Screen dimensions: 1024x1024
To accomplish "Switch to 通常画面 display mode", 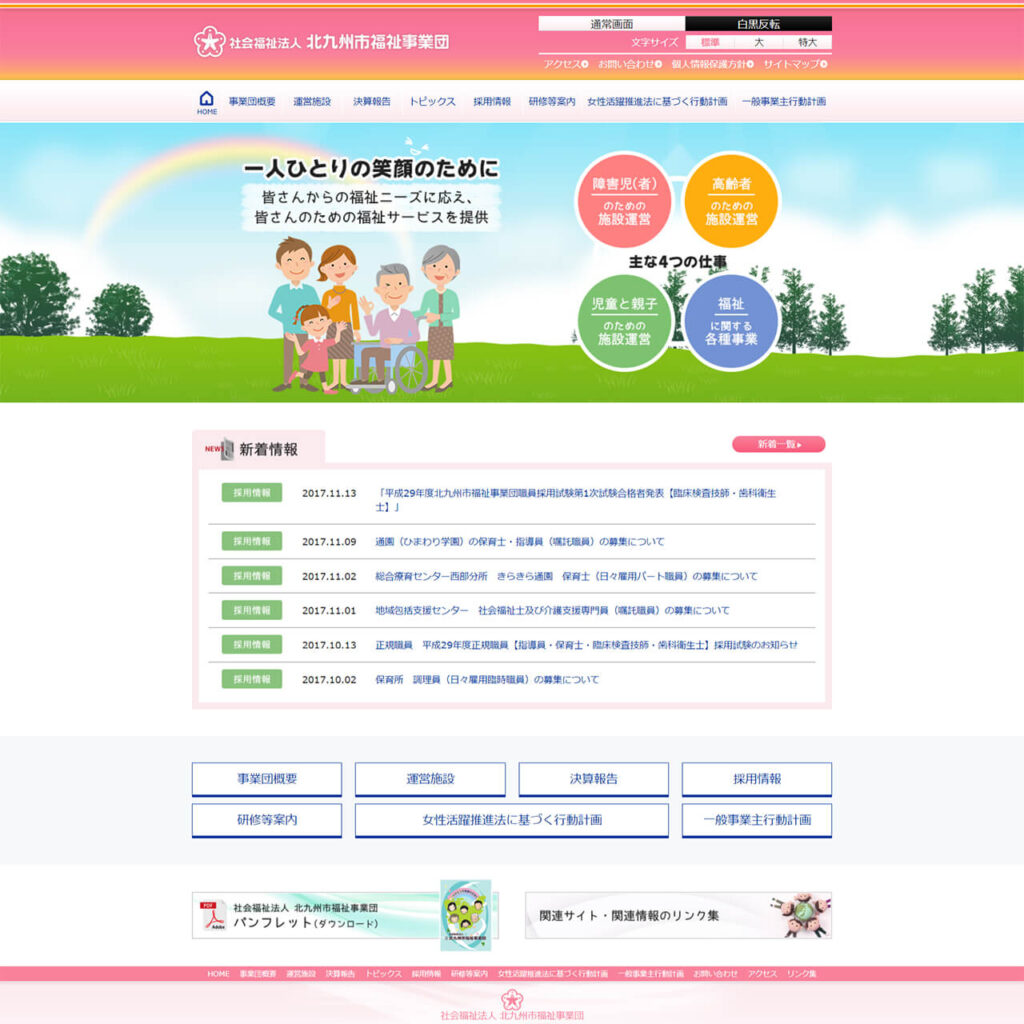I will [611, 24].
